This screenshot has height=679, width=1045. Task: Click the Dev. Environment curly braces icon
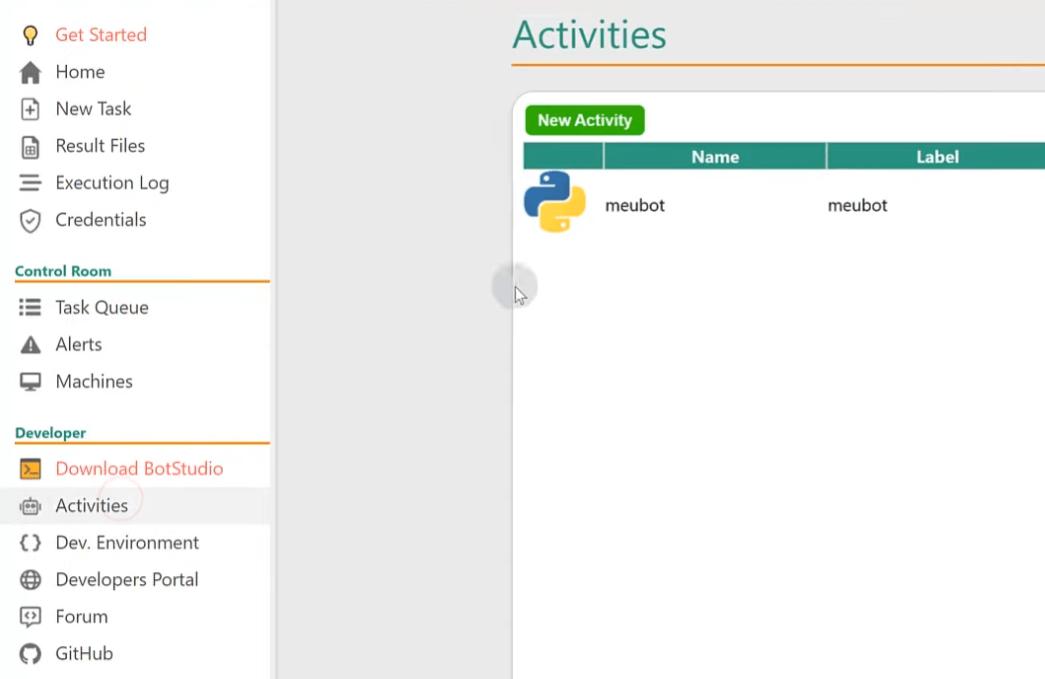30,543
